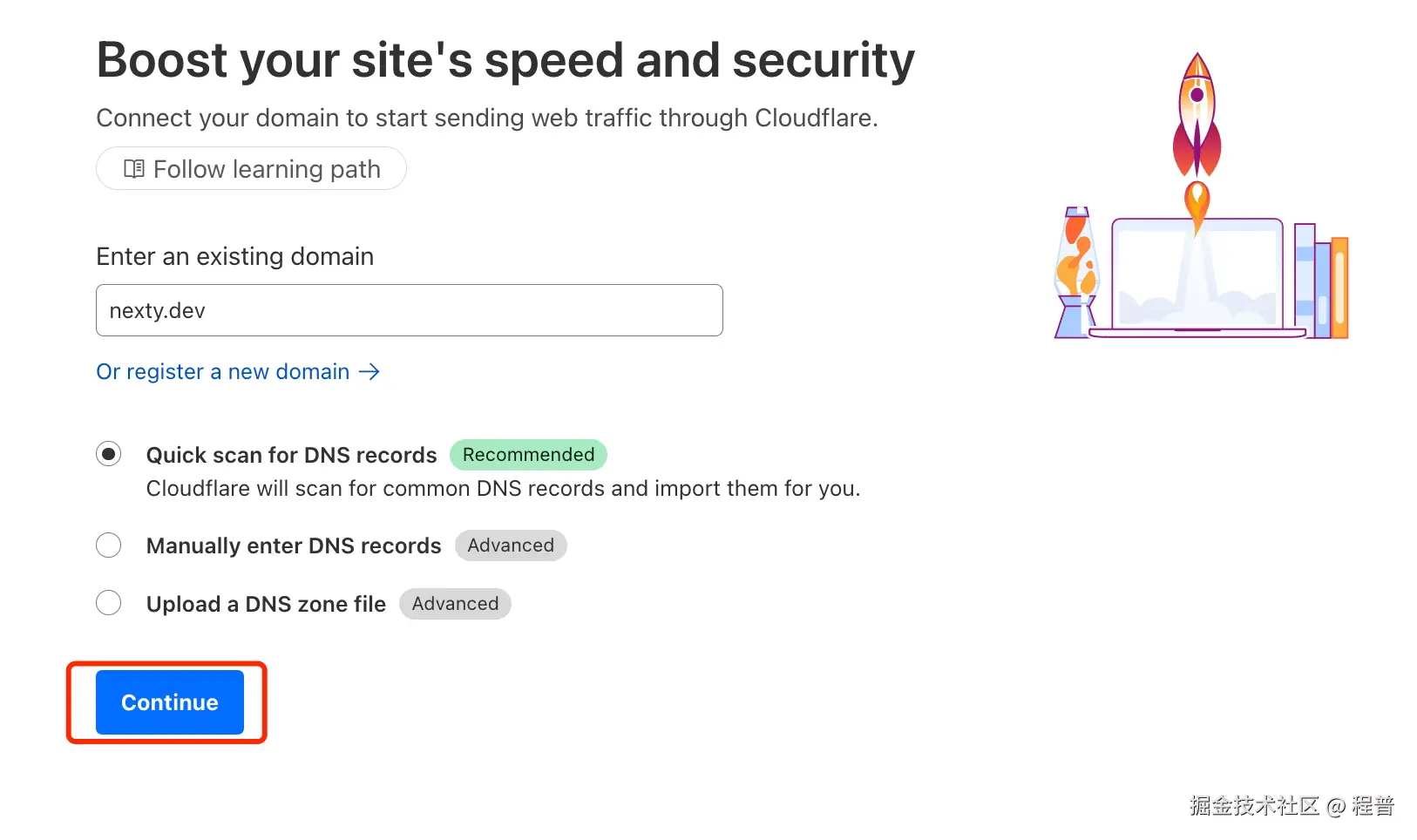Click the Advanced badge next to Manually enter DNS records
The height and width of the screenshot is (840, 1417).
point(511,545)
